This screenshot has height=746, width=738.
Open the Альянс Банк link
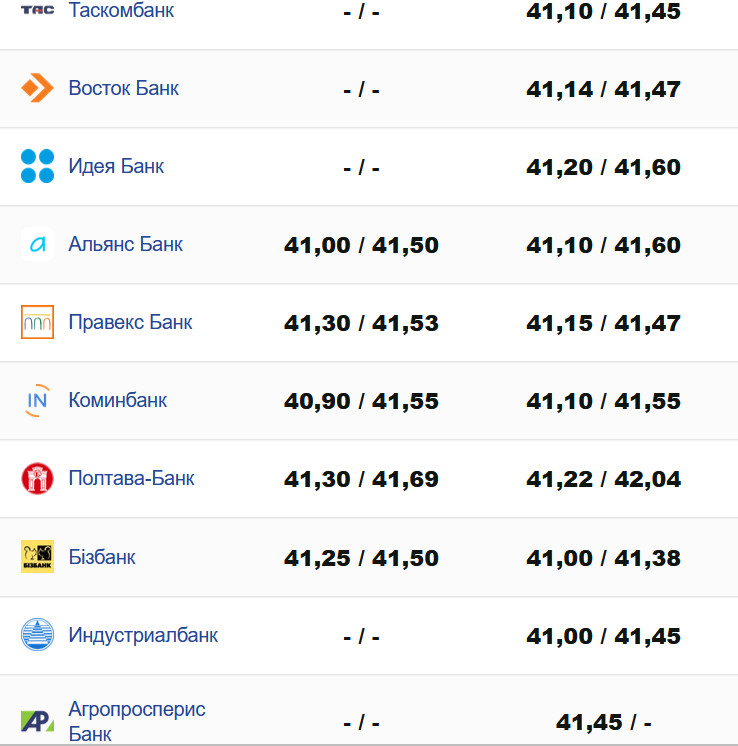[x=126, y=244]
